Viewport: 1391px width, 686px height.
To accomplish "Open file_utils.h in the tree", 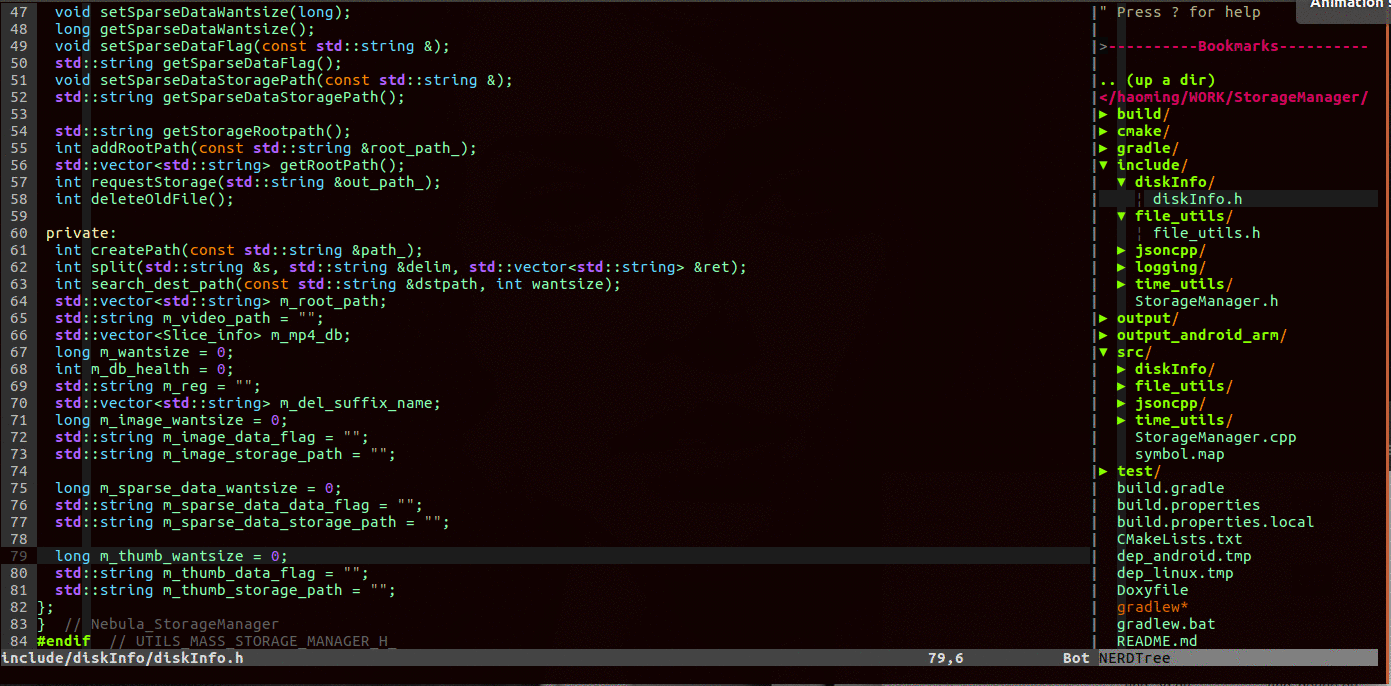I will coord(1206,233).
